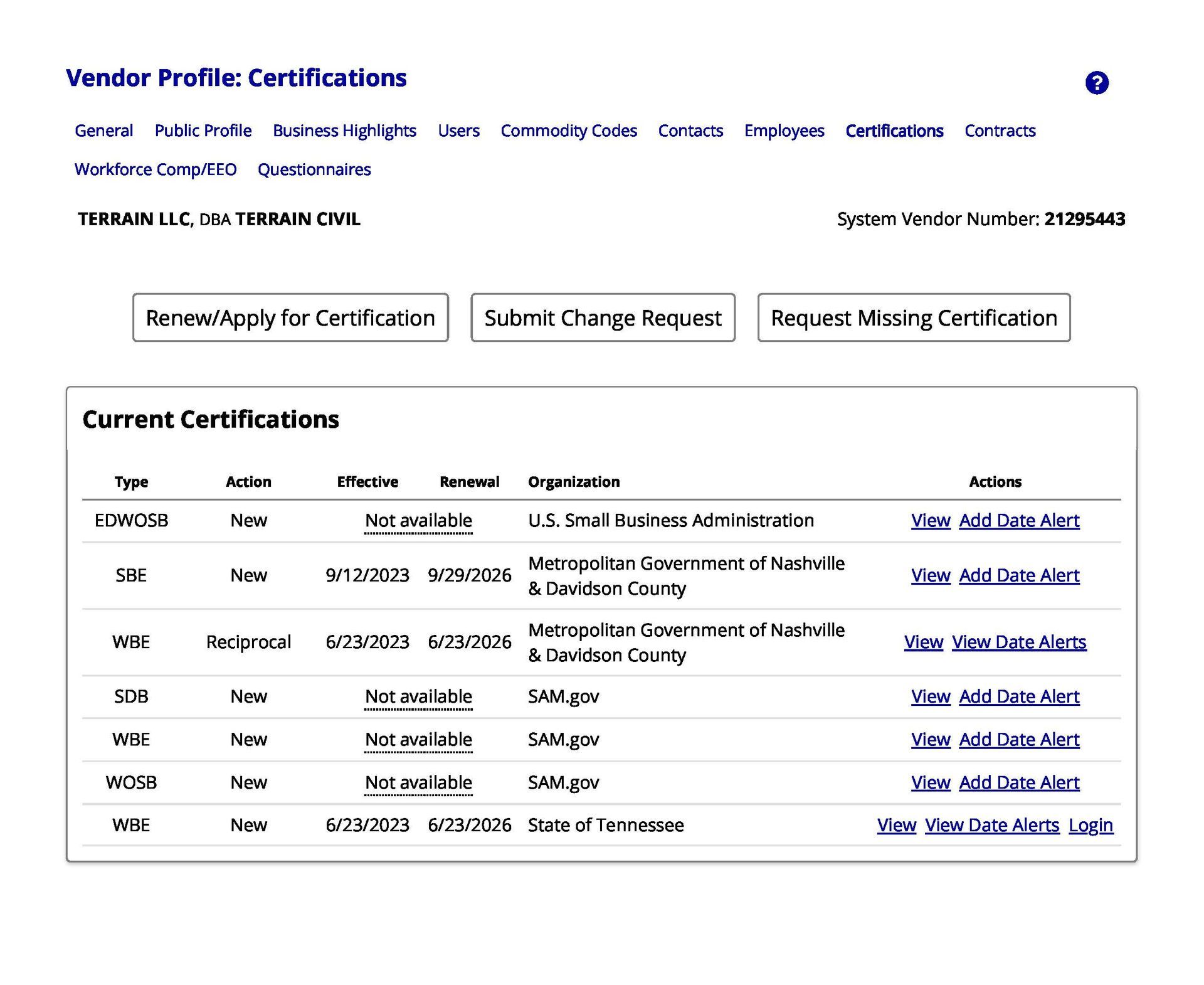Open the General tab
This screenshot has width=1204, height=985.
coord(103,130)
